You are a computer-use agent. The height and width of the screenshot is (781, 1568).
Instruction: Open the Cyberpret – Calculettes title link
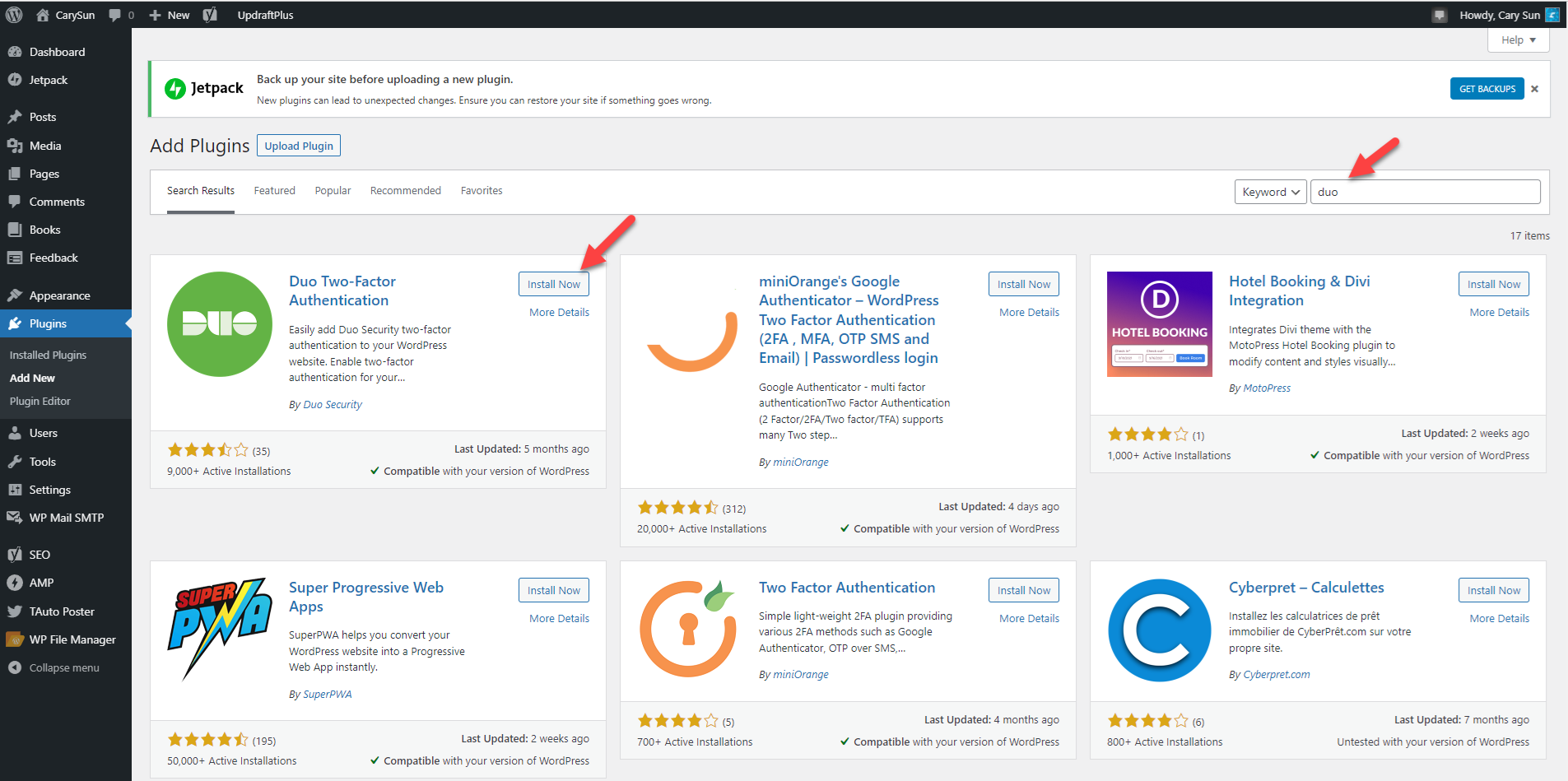click(1306, 588)
